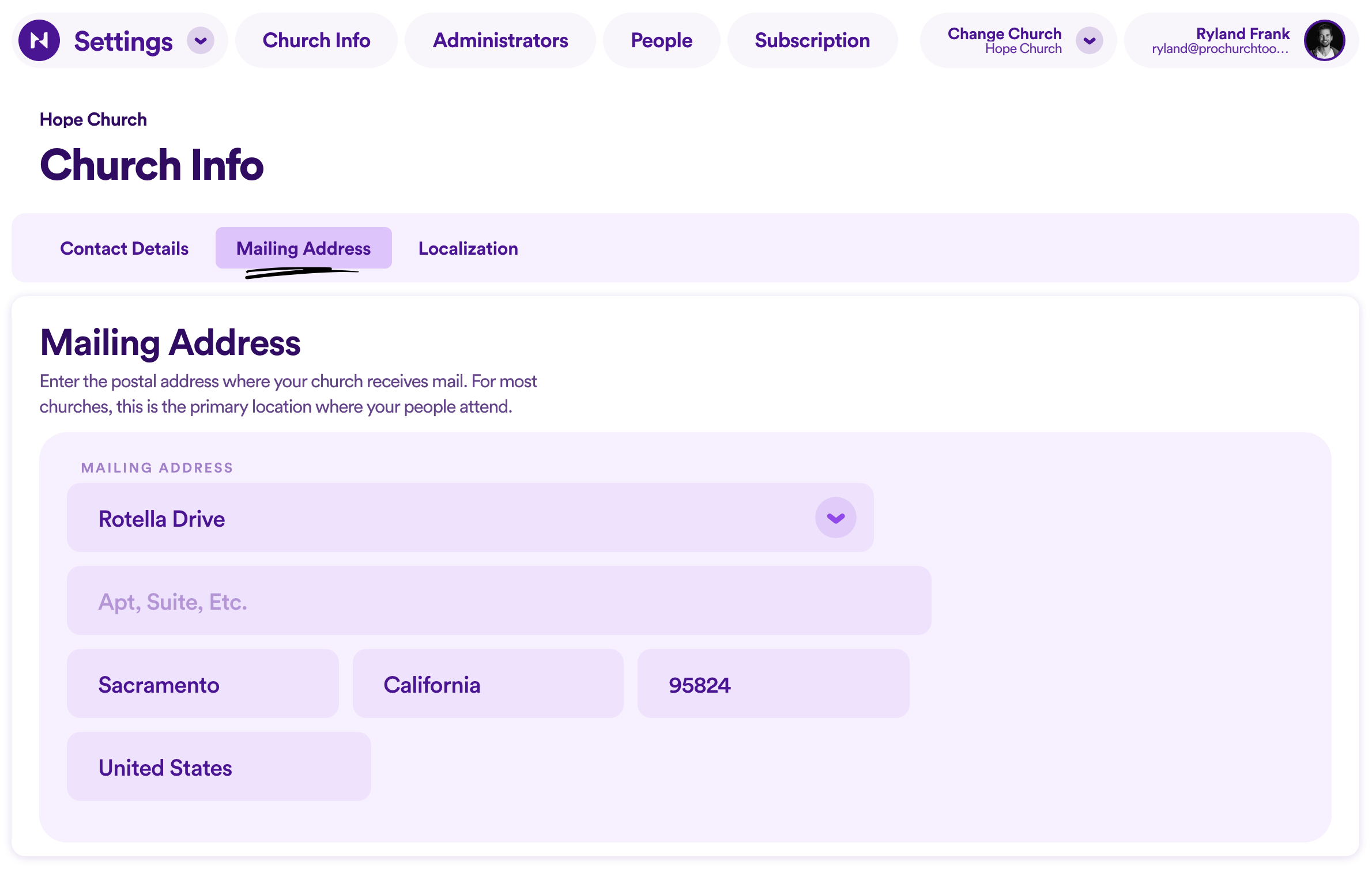
Task: Expand the Change Church chevron
Action: (1089, 41)
